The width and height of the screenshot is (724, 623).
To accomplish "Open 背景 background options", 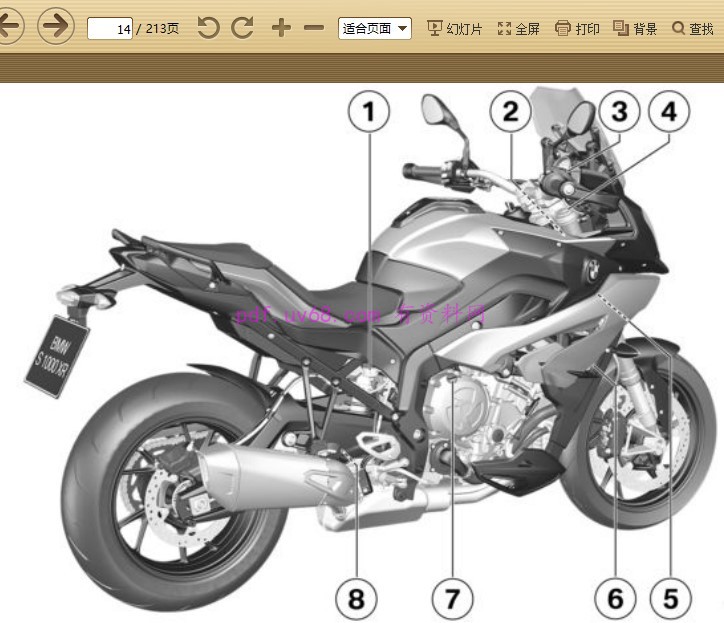I will [x=635, y=29].
